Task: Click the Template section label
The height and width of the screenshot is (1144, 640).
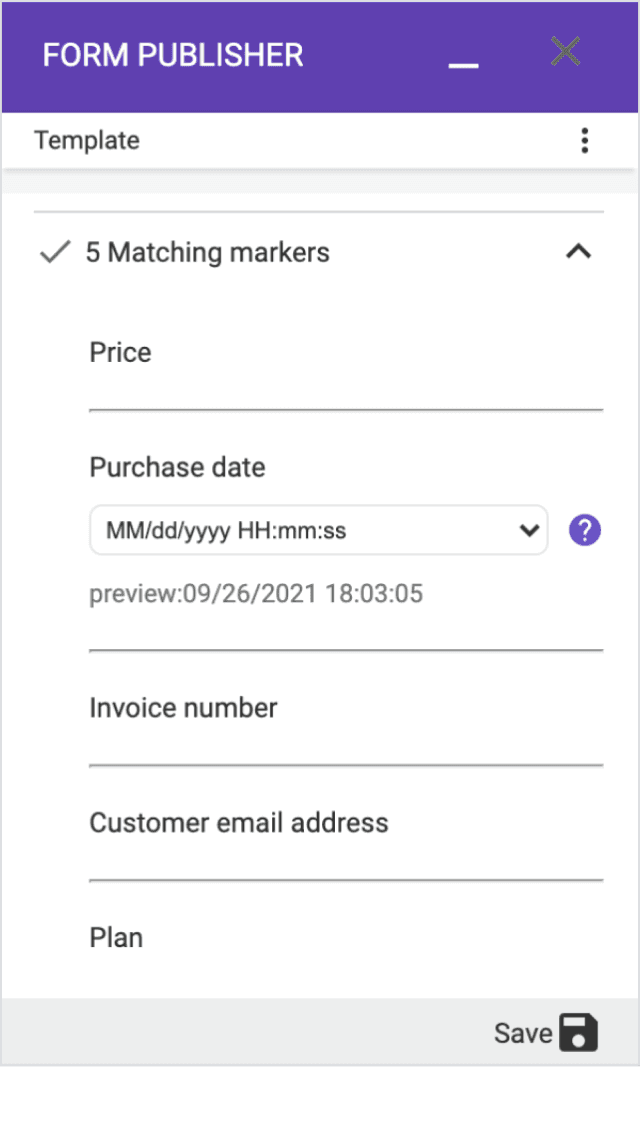Action: [87, 141]
